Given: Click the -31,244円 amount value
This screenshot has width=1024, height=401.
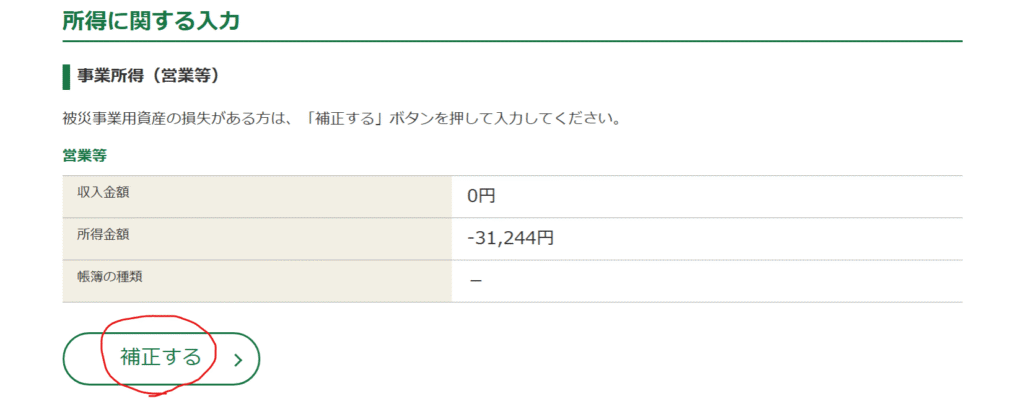Looking at the screenshot, I should [510, 239].
